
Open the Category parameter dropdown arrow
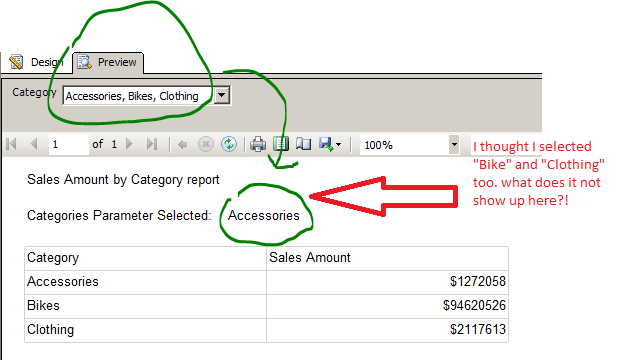[222, 95]
